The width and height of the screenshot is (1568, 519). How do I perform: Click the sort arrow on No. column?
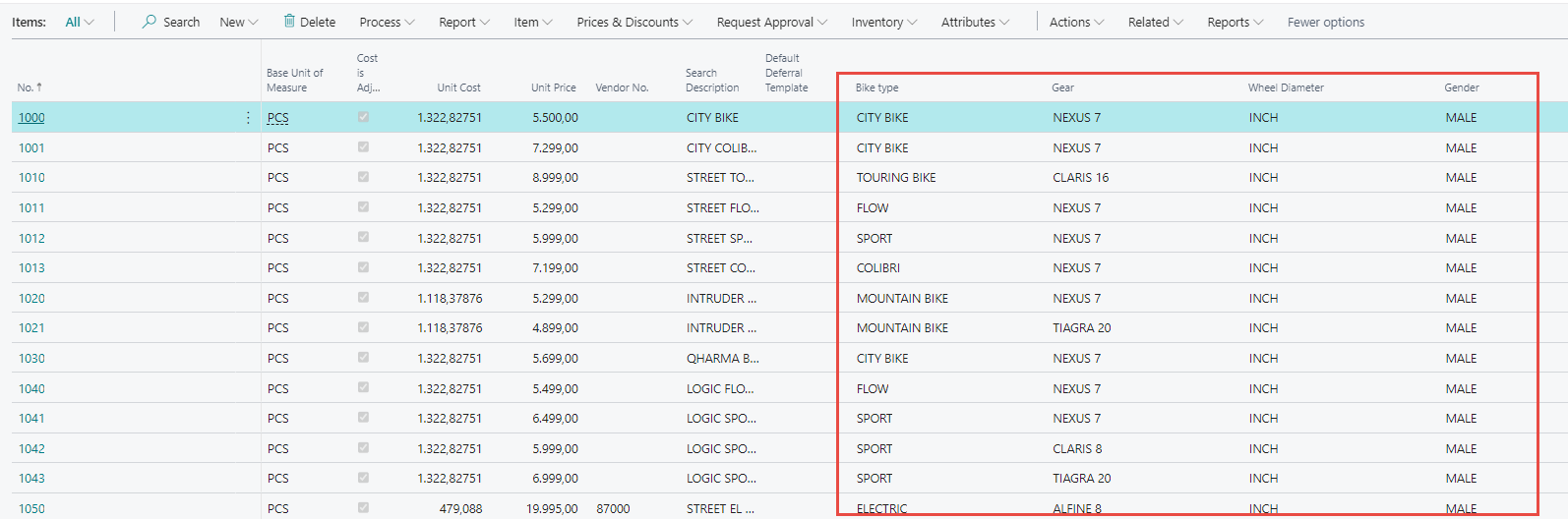click(39, 87)
